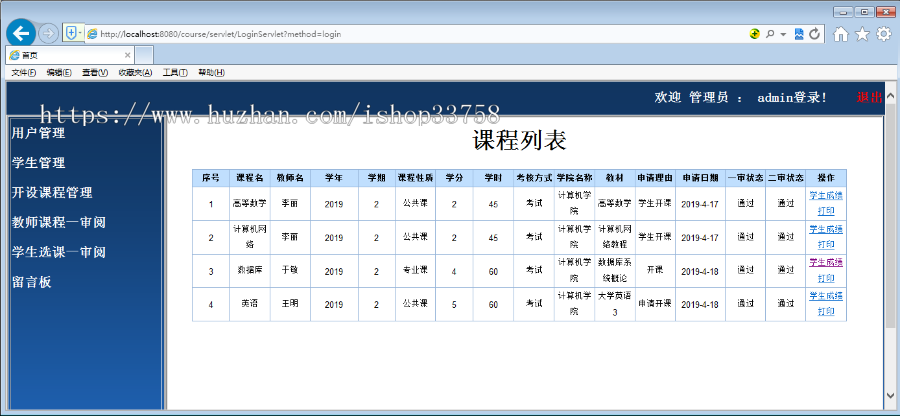Open 开设课程管理 in the sidebar

pyautogui.click(x=52, y=193)
